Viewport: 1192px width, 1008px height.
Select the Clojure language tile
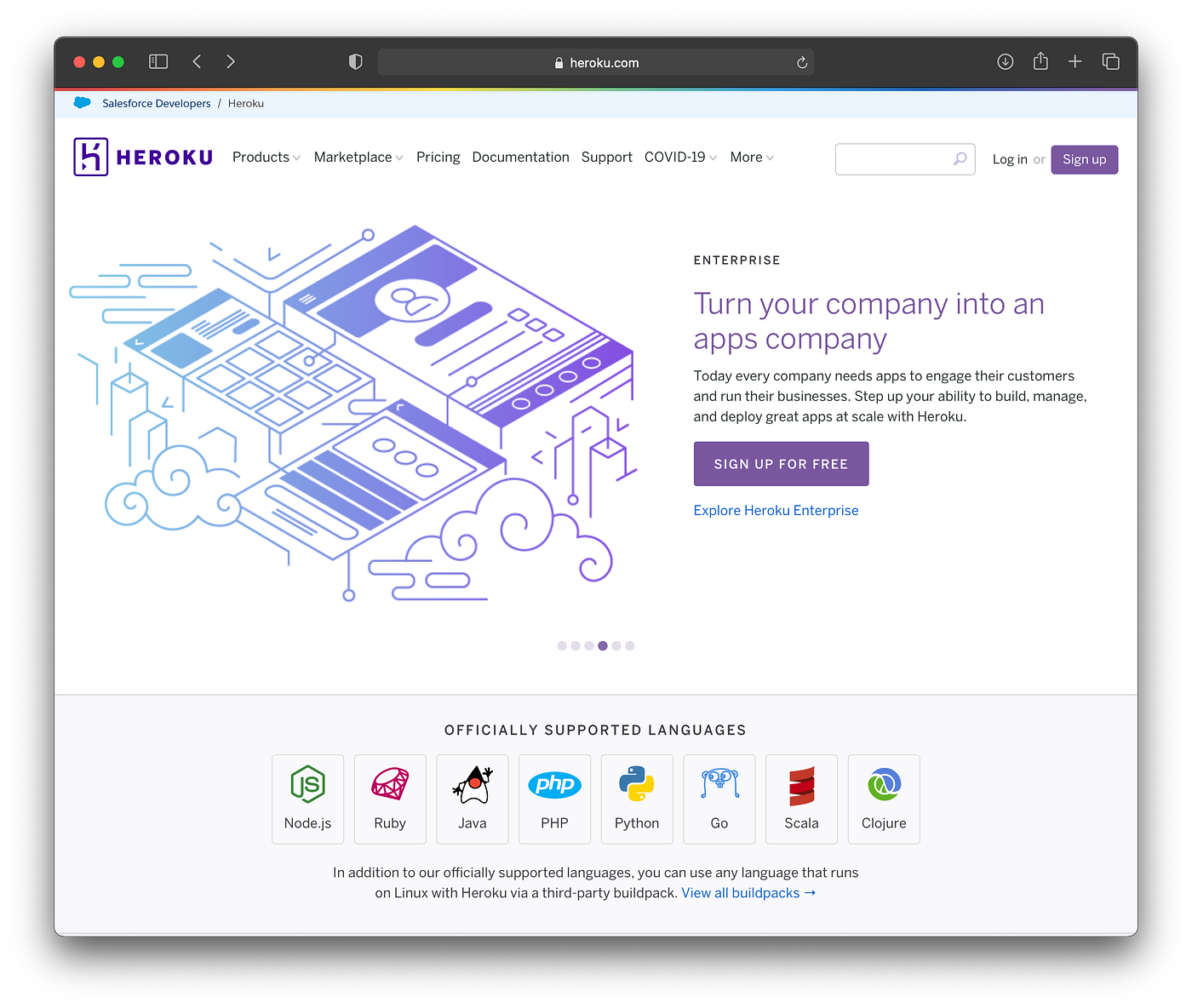pyautogui.click(x=884, y=799)
